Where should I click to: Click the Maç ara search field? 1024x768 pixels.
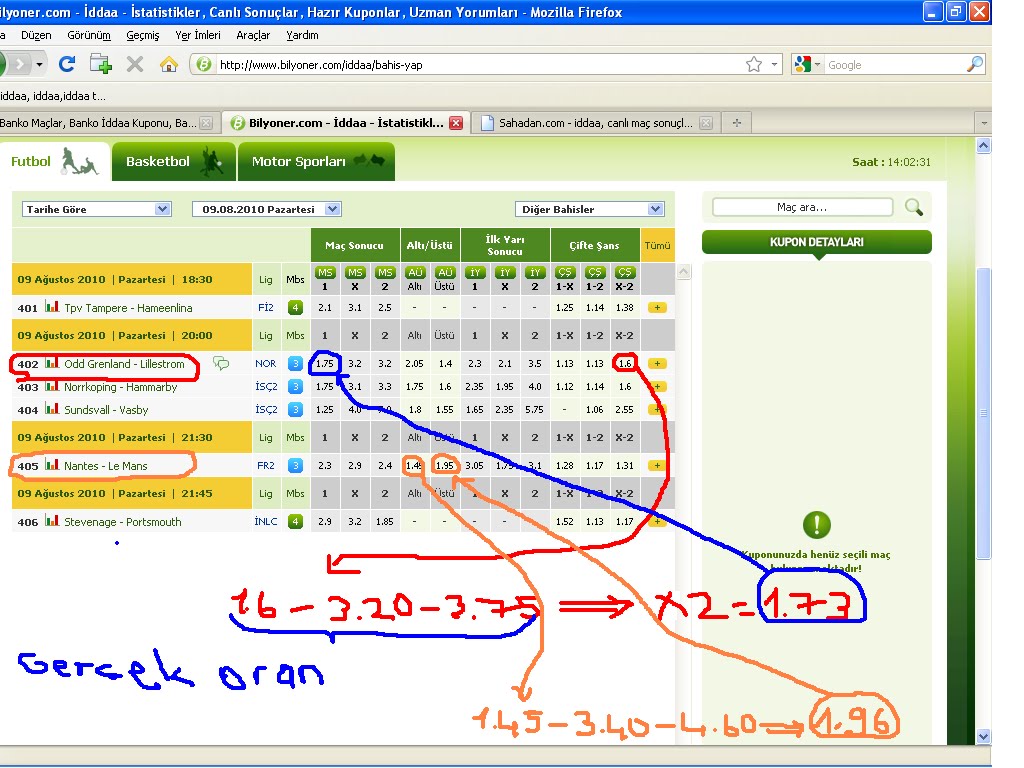802,207
